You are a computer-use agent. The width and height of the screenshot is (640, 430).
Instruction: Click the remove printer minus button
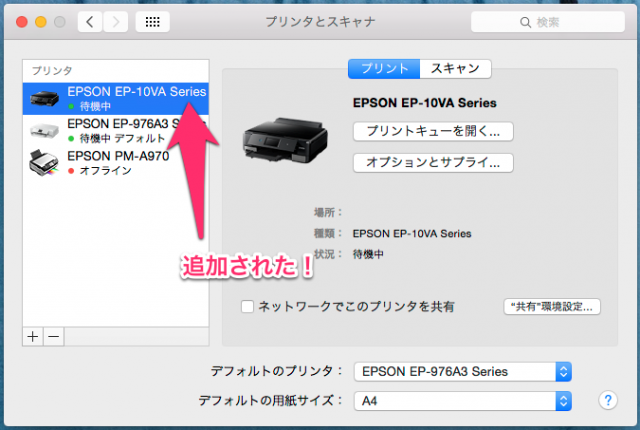pyautogui.click(x=54, y=337)
